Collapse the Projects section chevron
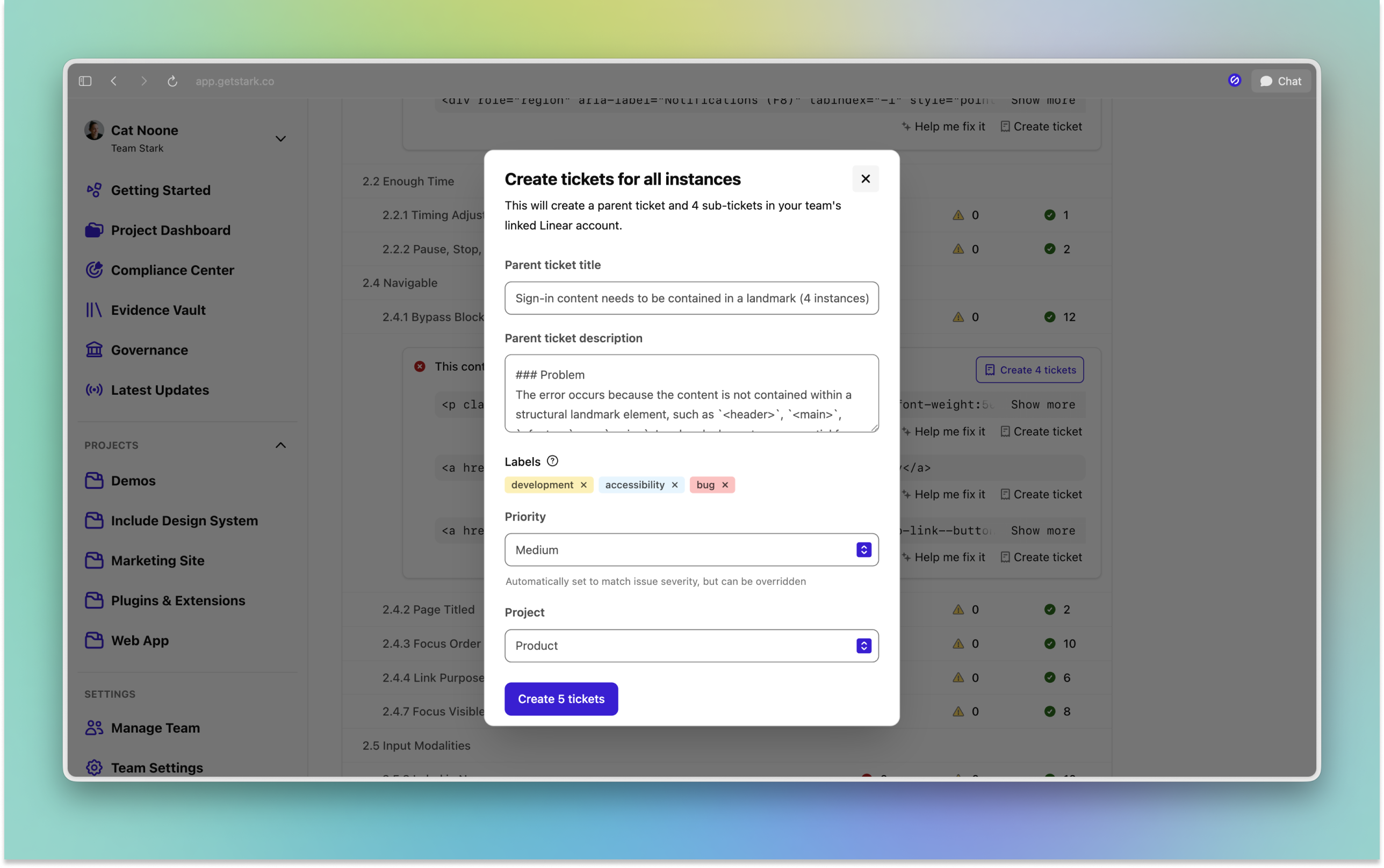 (280, 445)
